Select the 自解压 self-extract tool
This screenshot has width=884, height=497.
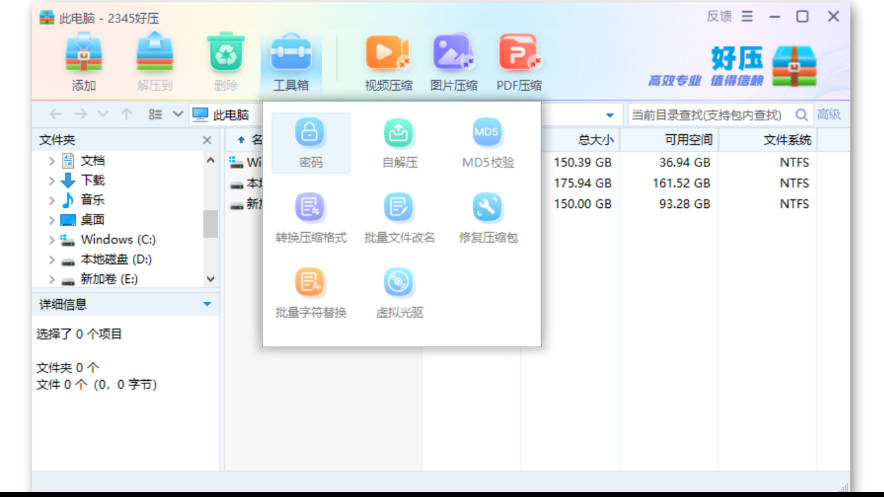point(399,143)
